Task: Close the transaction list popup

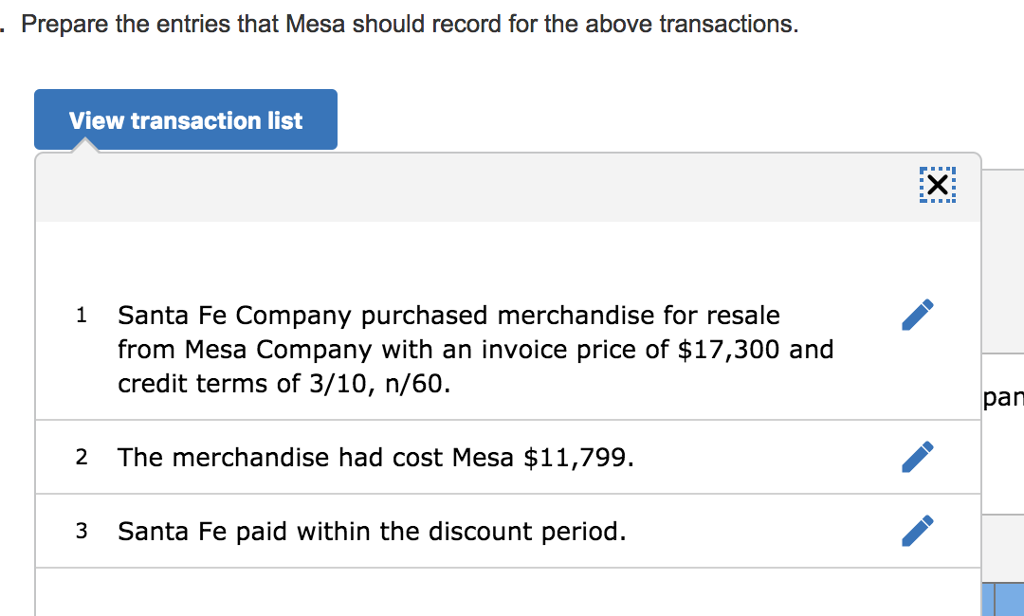Action: [936, 185]
